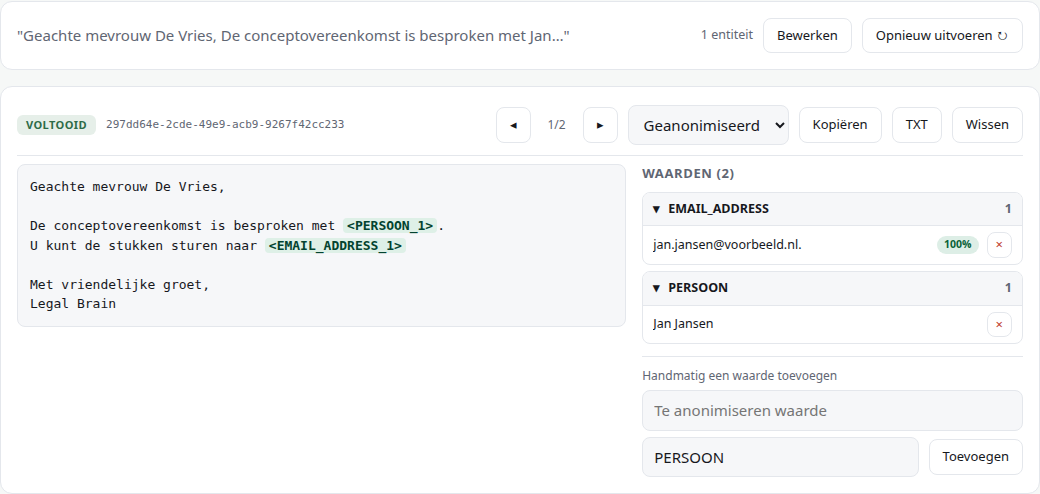Screen dimensions: 1040x494
Task: Add value with Toevoegen button
Action: click(975, 457)
